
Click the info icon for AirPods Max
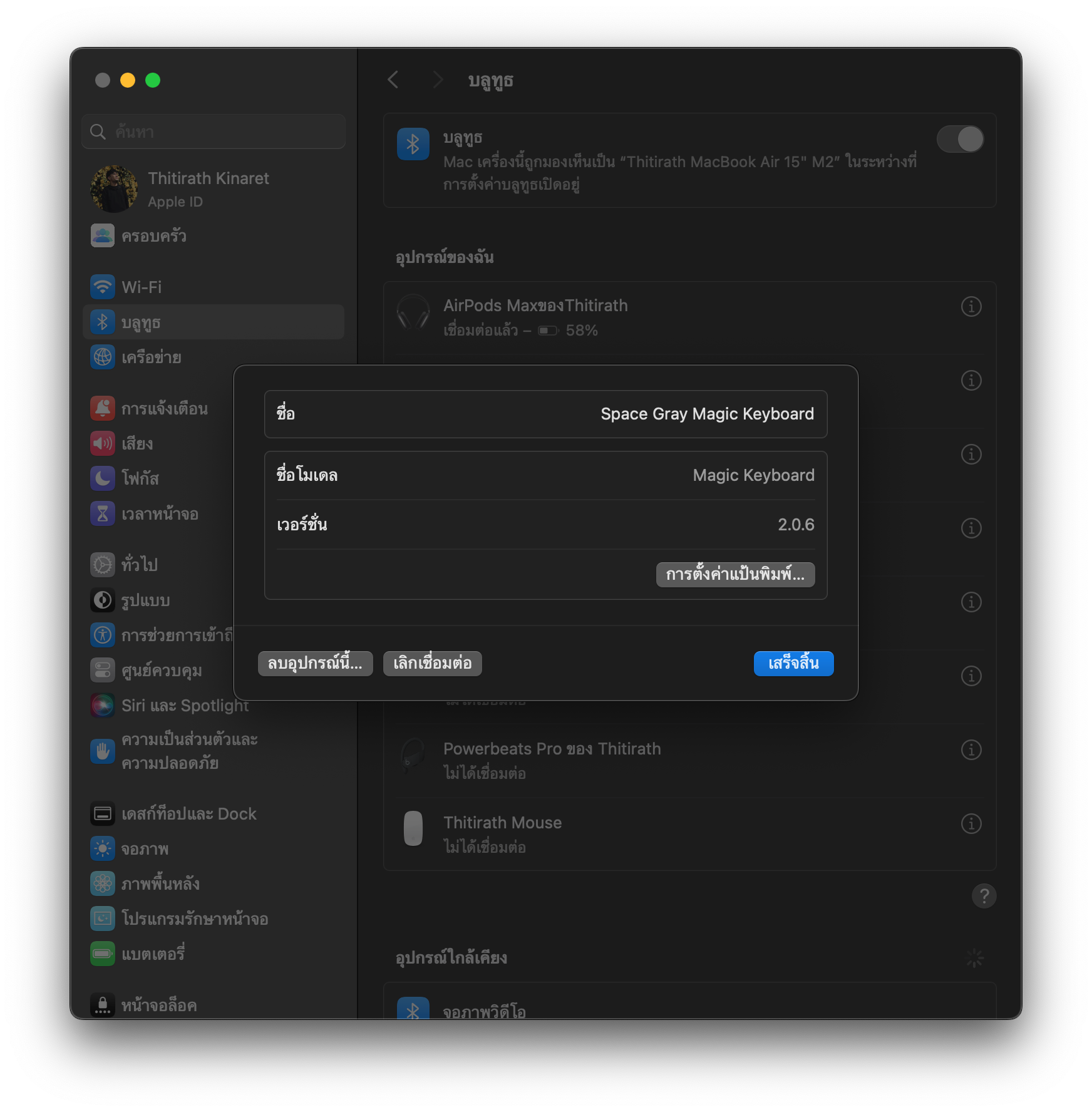(971, 307)
